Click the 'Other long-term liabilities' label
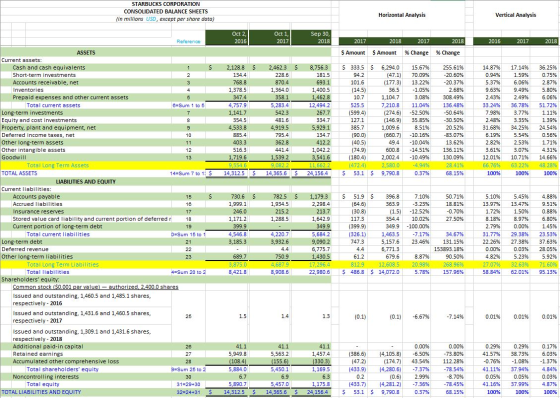560x398 pixels. coord(37,257)
